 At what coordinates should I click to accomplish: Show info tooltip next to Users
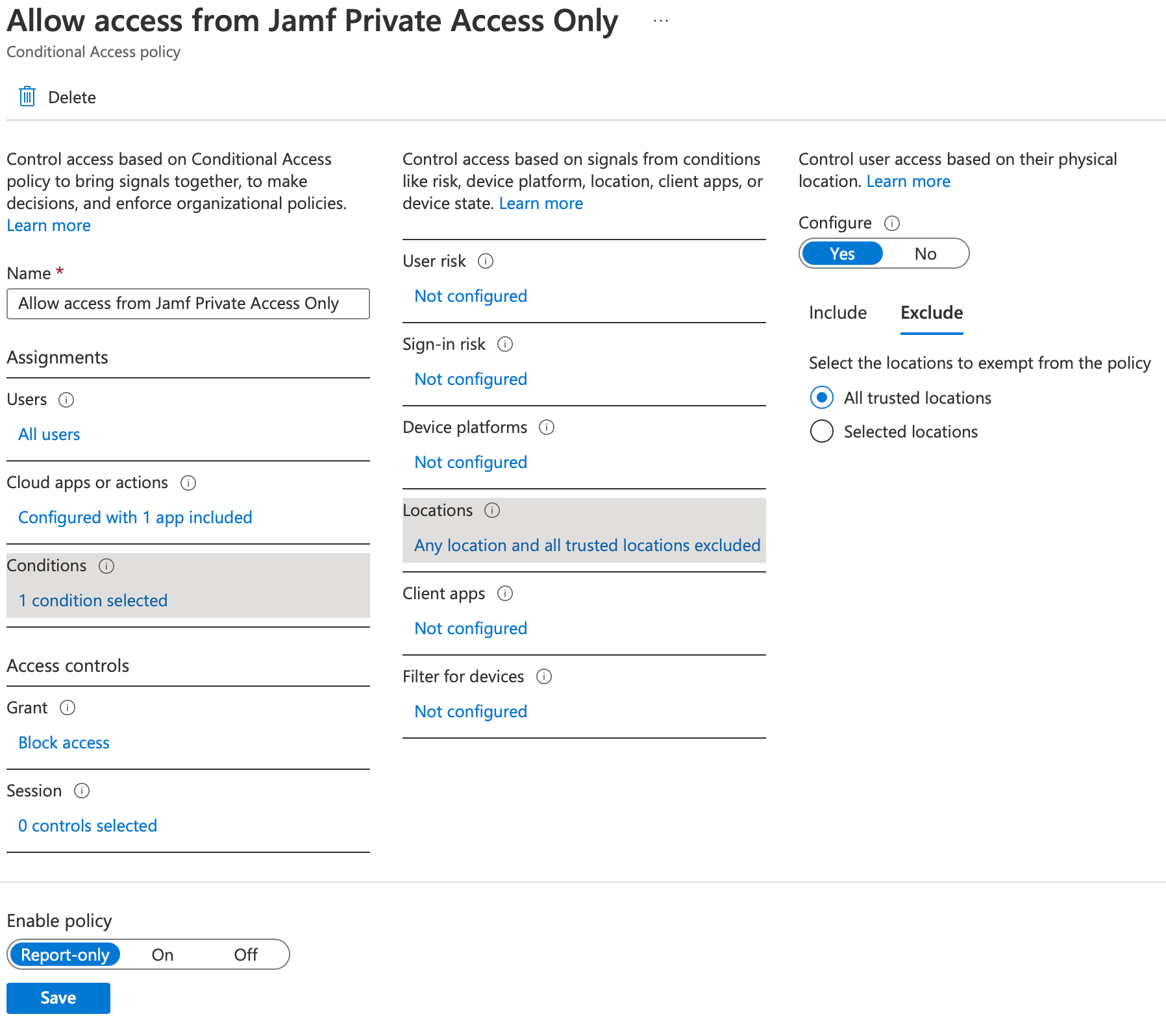(66, 399)
